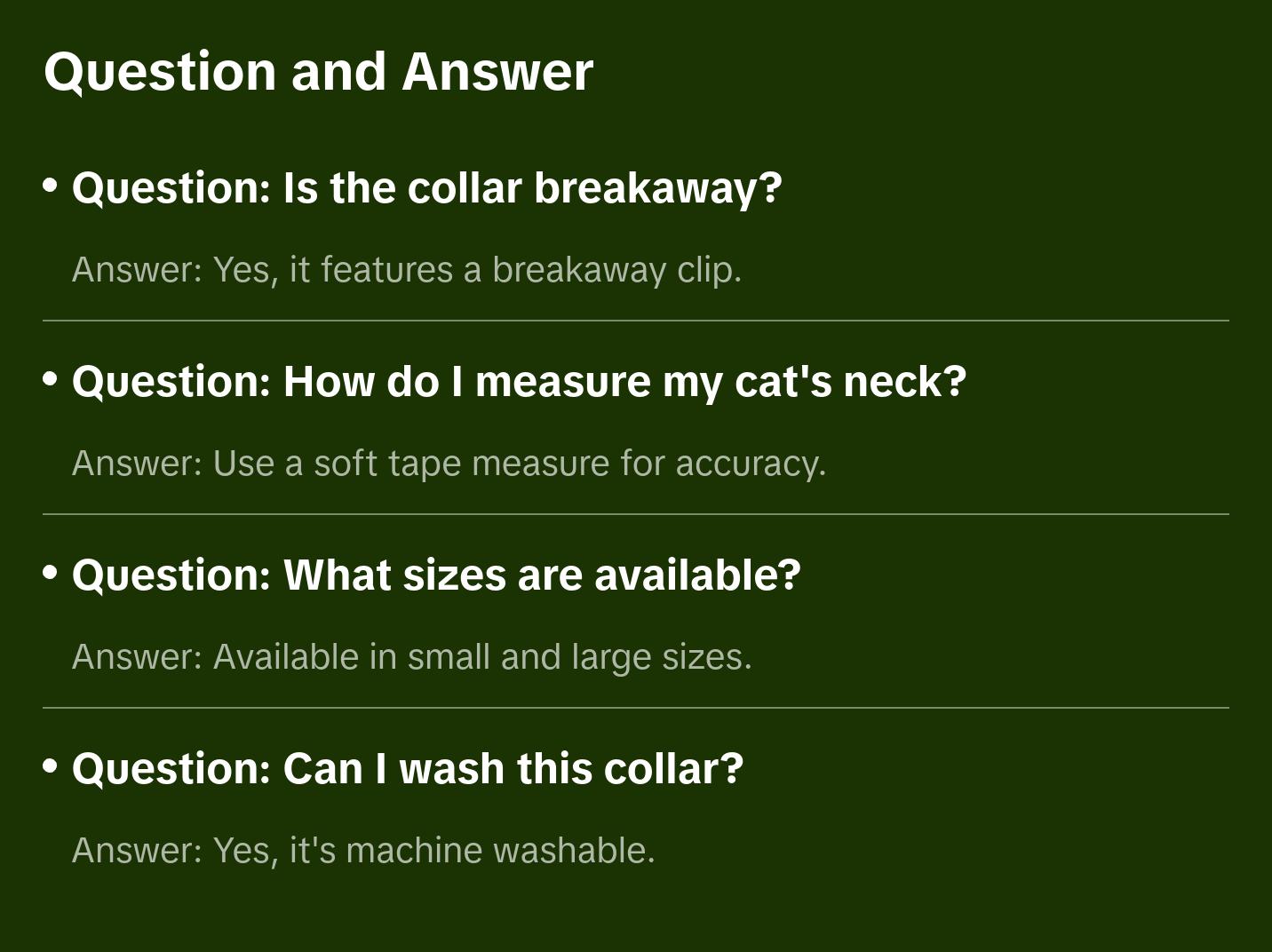Click bullet beside the breakaway question
1272x952 pixels.
(51, 186)
